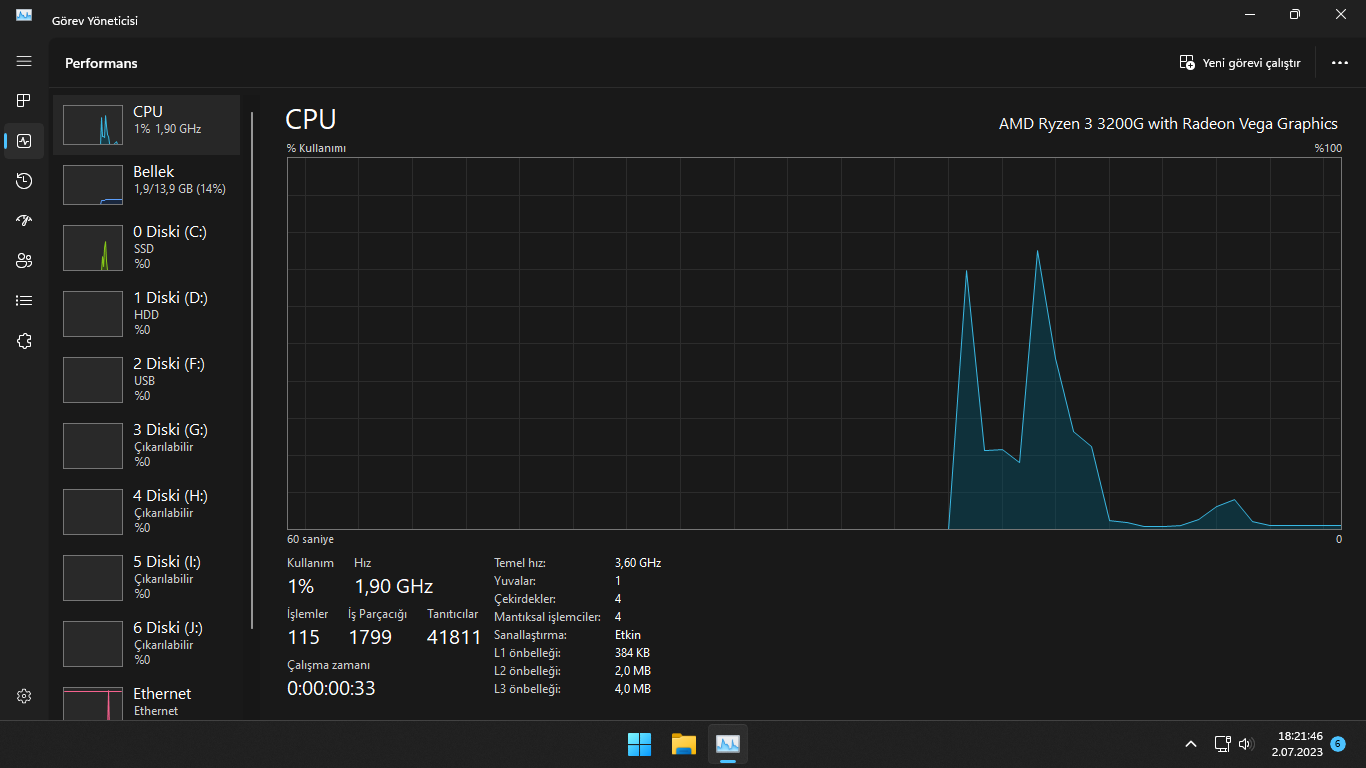
Task: Select the Performance page icon in navigation
Action: click(24, 141)
